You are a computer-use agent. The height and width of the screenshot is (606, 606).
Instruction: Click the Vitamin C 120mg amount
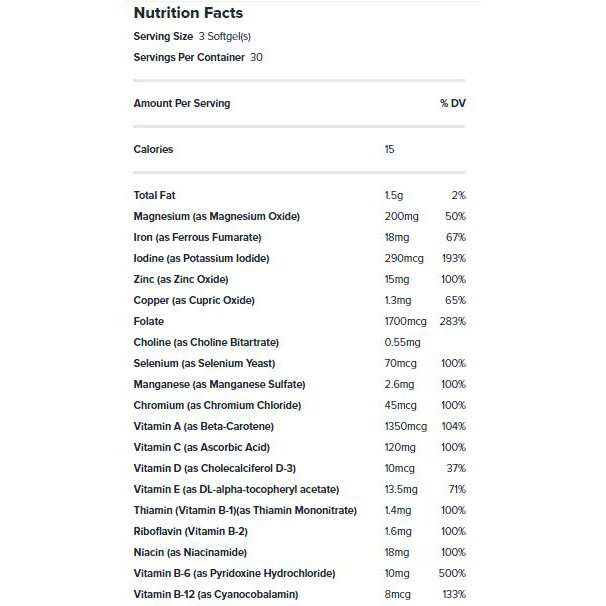pyautogui.click(x=400, y=447)
